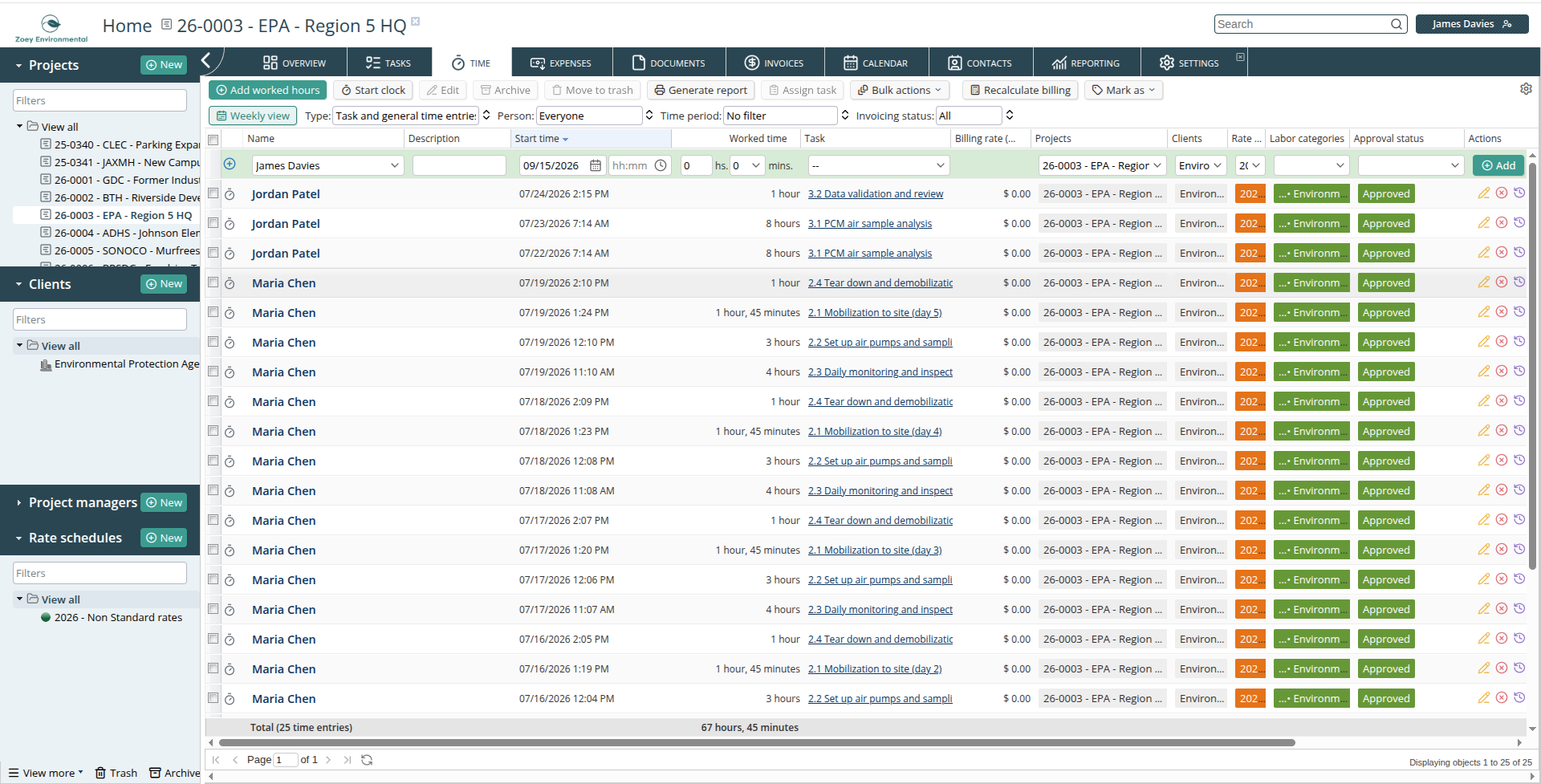The width and height of the screenshot is (1541, 784).
Task: Click the delete icon for Jordan Patel 07/23/2026 entry
Action: coord(1501,223)
